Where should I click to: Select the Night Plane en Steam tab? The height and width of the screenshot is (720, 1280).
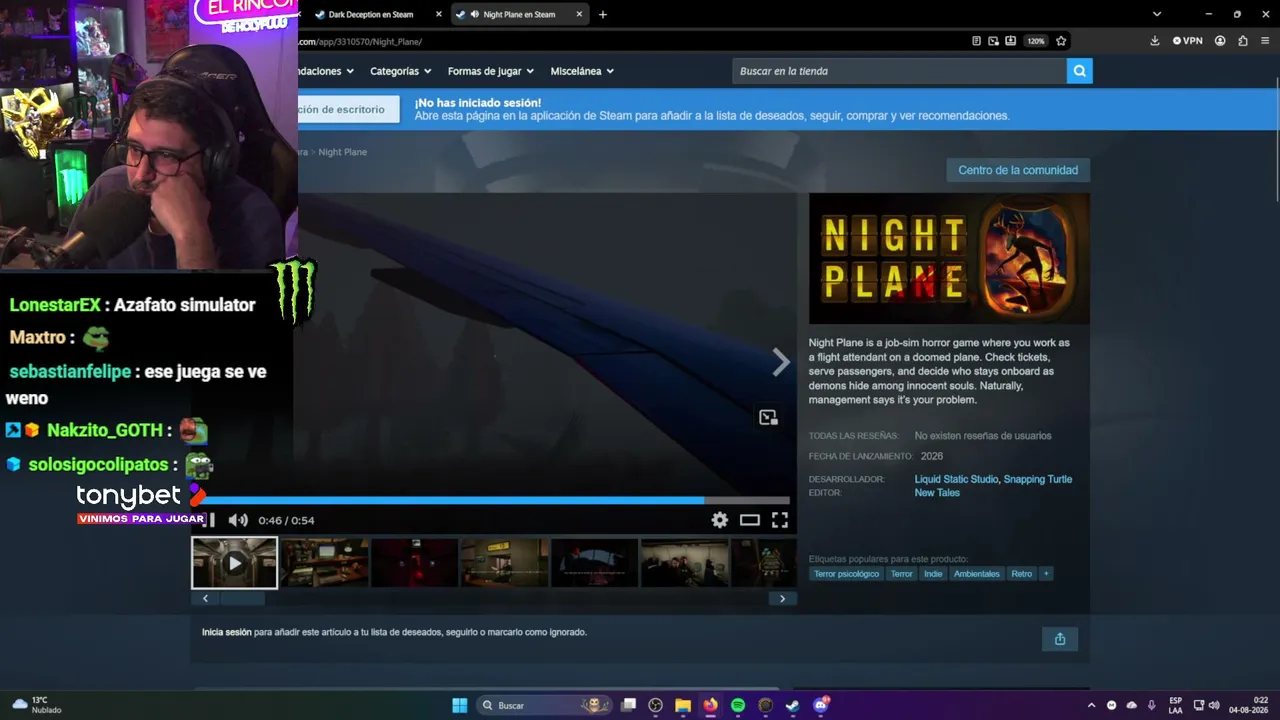[x=519, y=14]
